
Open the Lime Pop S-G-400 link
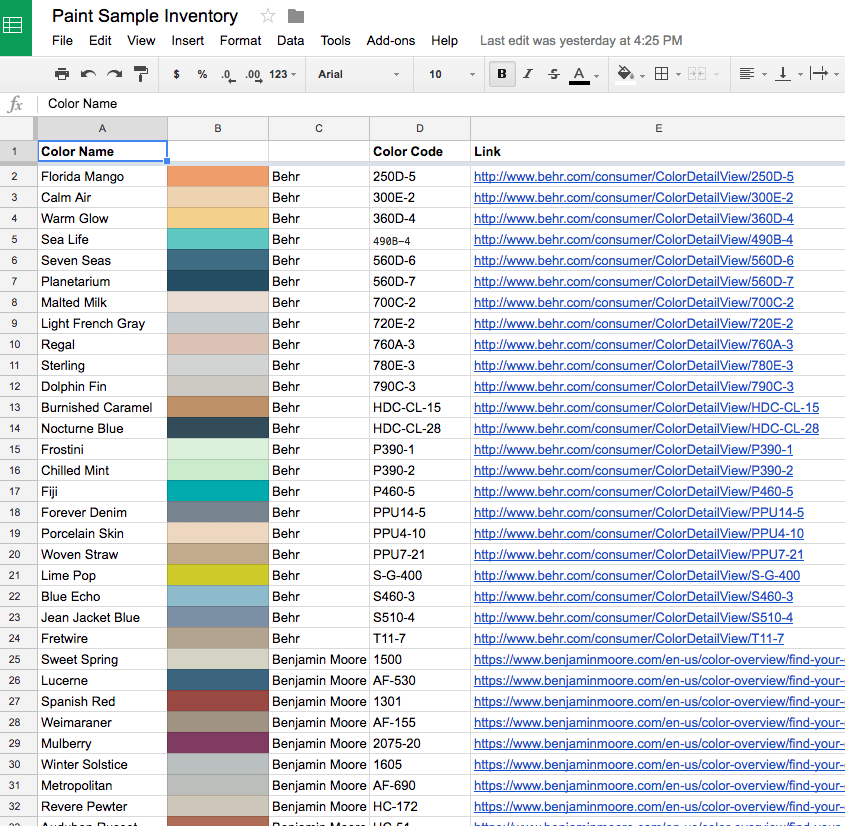click(637, 576)
